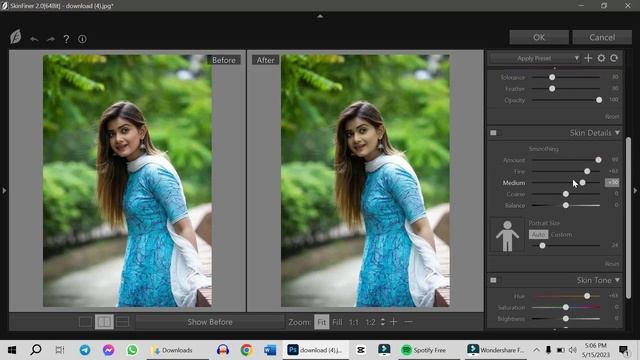The width and height of the screenshot is (640, 360).
Task: Open the taskbar clock and date
Action: coord(596,350)
